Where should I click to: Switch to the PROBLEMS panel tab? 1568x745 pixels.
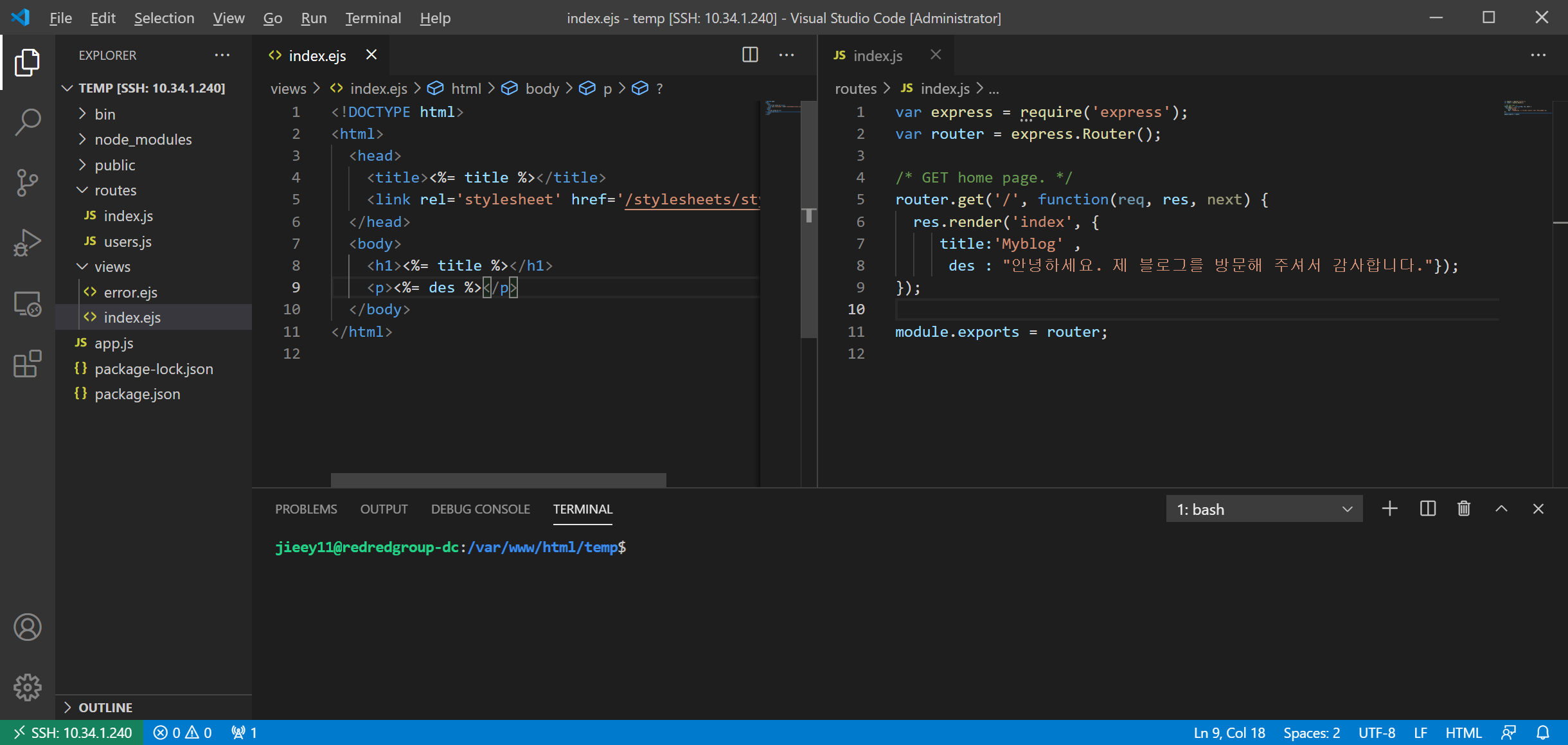click(x=306, y=509)
